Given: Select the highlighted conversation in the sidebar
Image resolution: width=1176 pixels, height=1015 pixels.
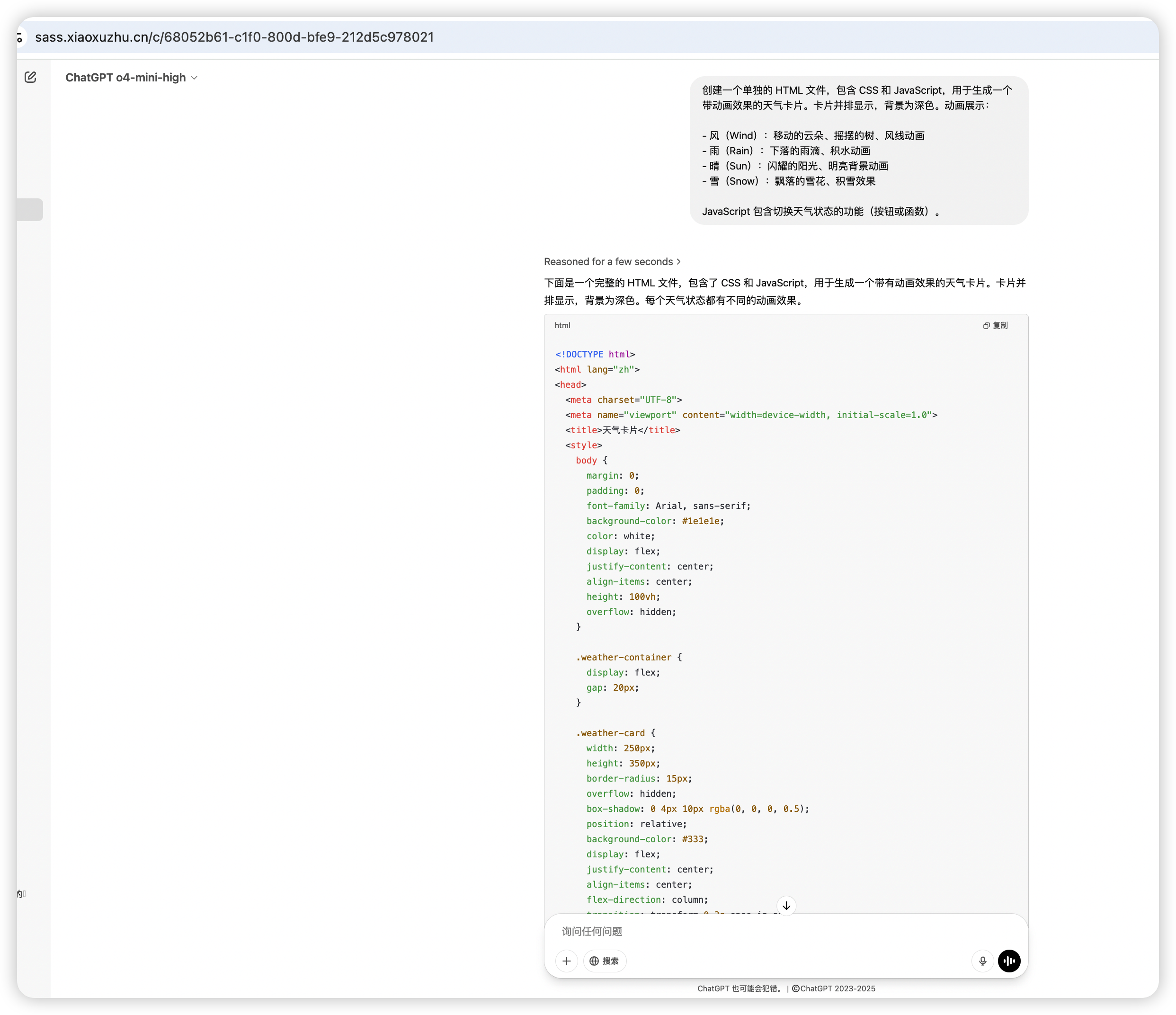Looking at the screenshot, I should [x=29, y=209].
